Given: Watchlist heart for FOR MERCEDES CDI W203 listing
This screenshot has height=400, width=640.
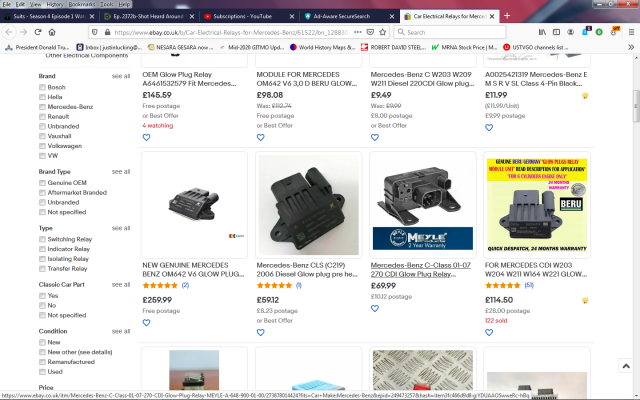Looking at the screenshot, I should (489, 333).
